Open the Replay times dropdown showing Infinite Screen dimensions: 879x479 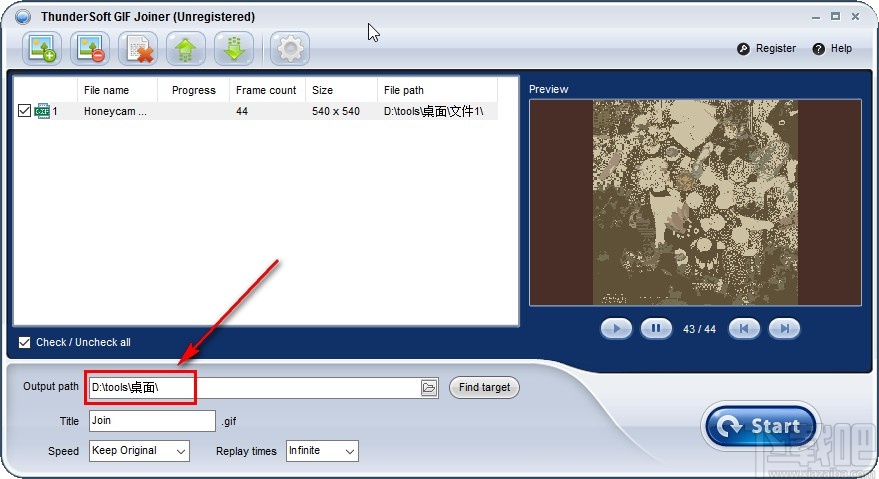(322, 451)
